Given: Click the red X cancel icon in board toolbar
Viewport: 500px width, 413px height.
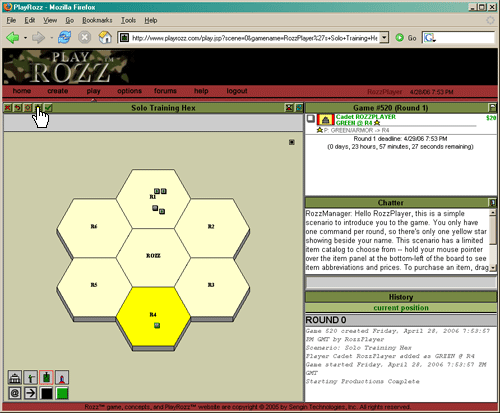Looking at the screenshot, I should (8, 108).
